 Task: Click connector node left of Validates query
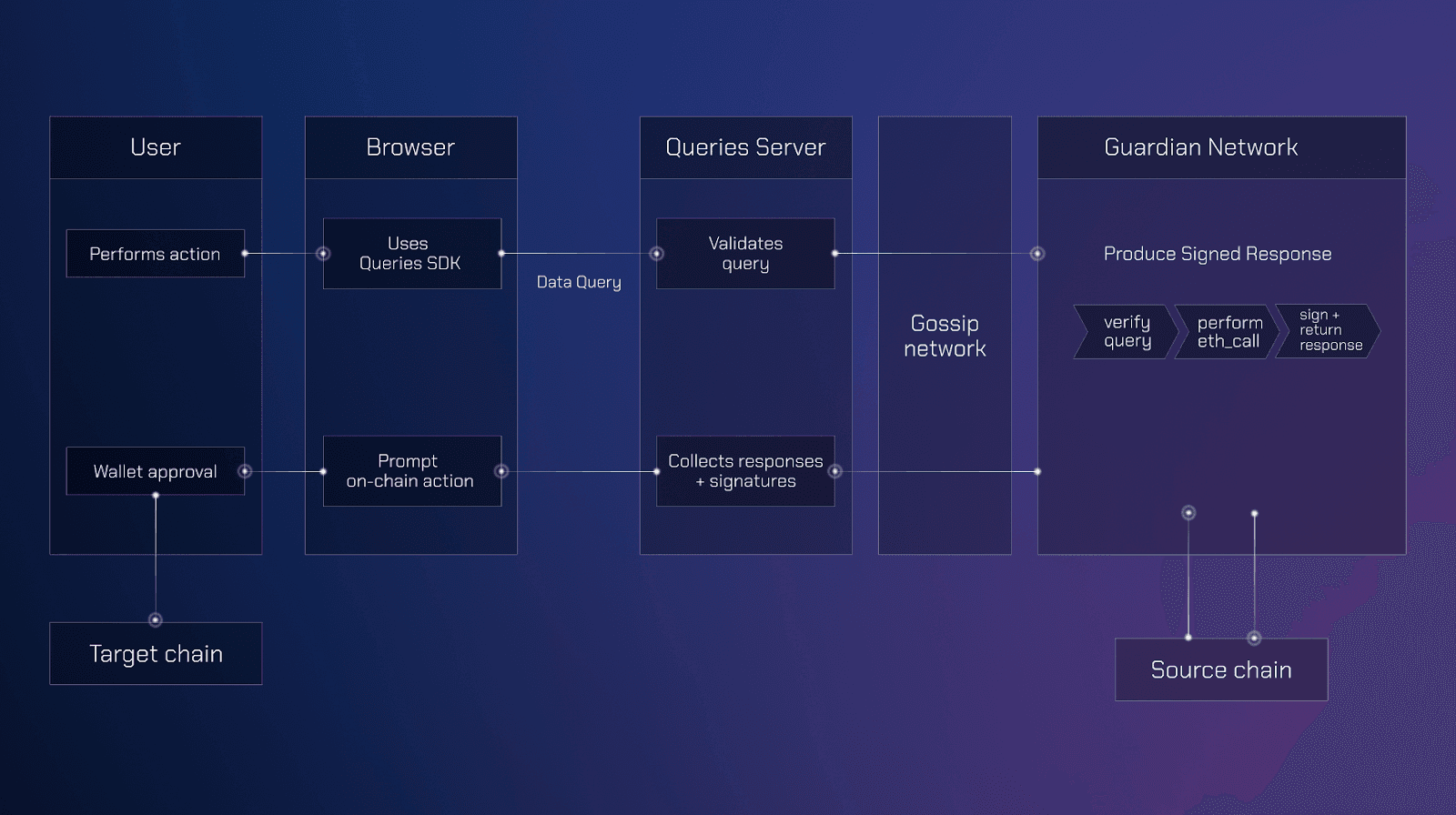[x=656, y=254]
